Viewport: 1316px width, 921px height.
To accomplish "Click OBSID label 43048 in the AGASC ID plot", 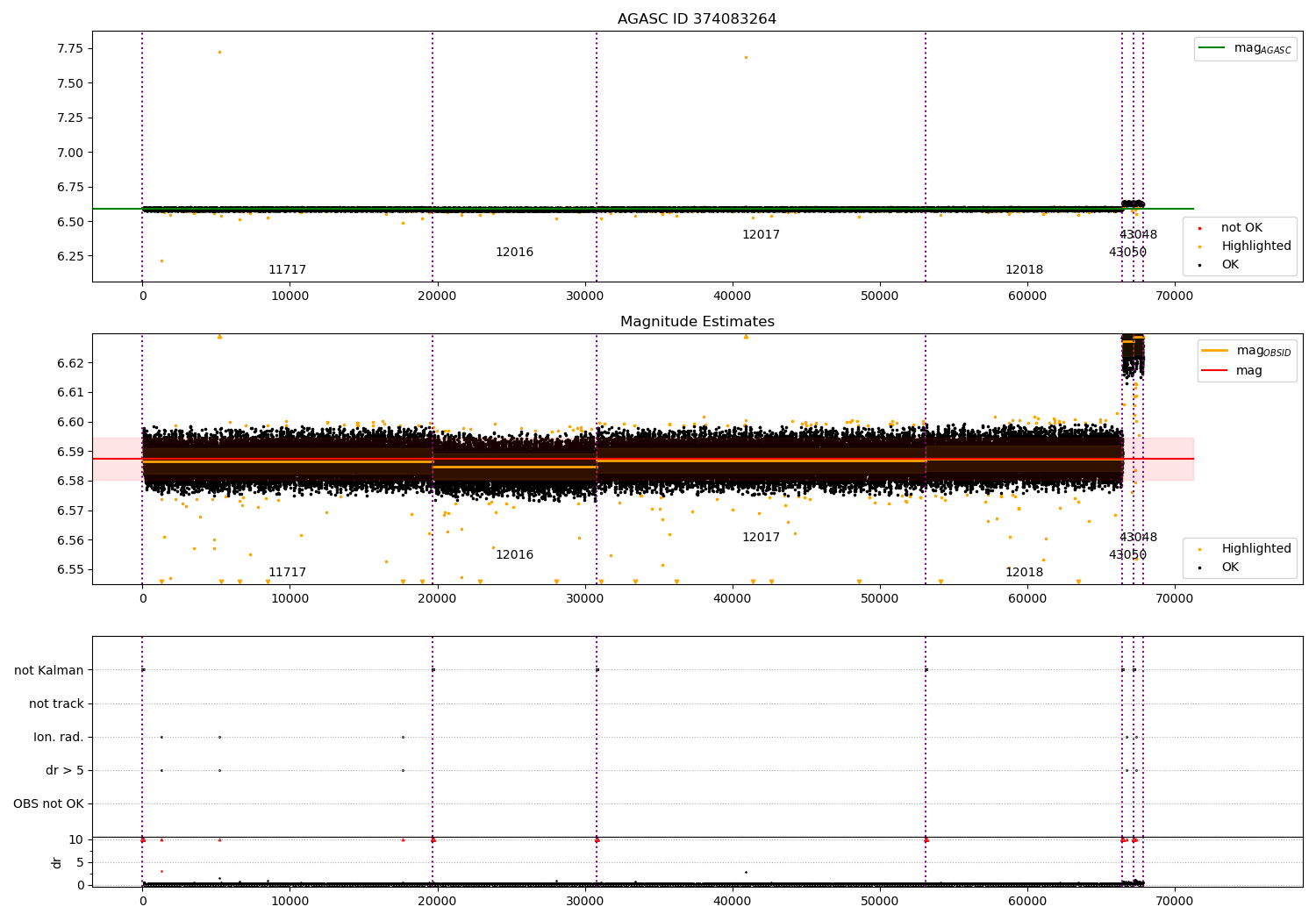I will point(1138,235).
